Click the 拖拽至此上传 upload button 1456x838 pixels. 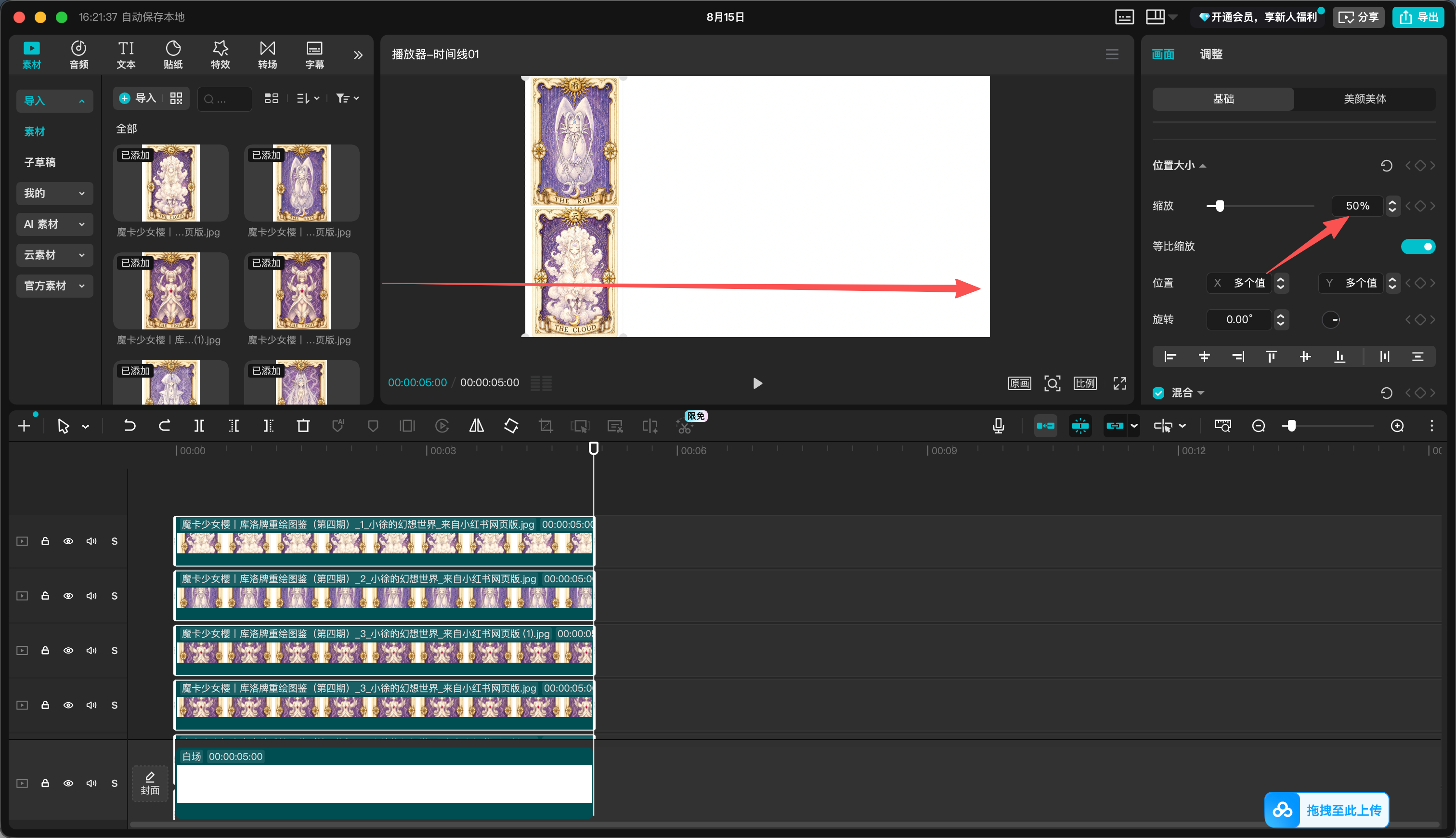point(1326,811)
